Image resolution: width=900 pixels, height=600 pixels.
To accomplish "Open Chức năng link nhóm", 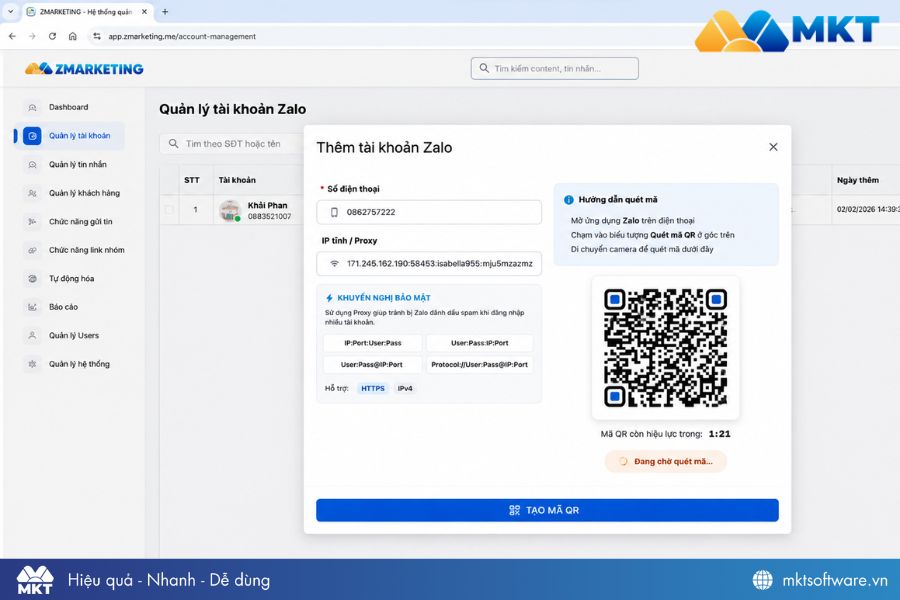I will (x=87, y=250).
